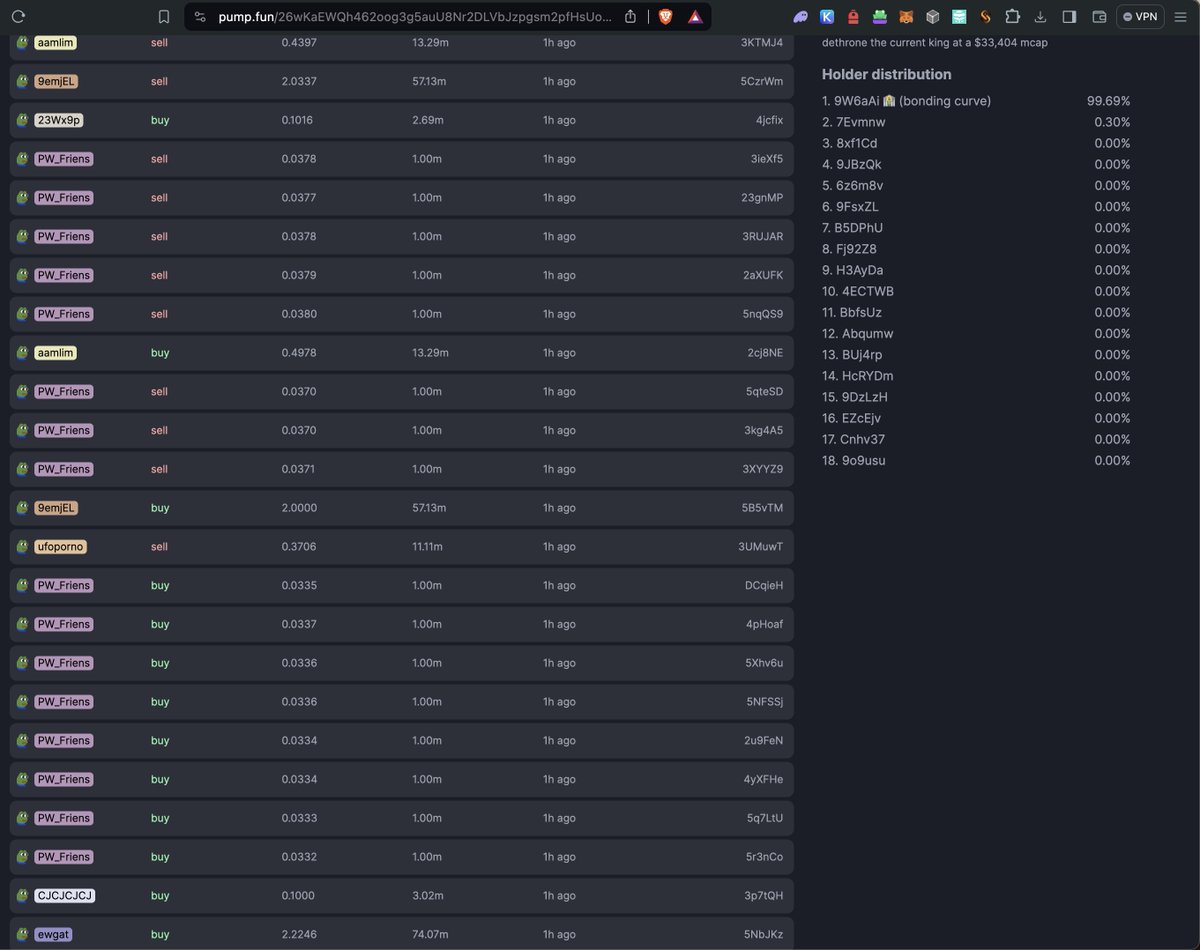Open PW_Friens profile in the 0.0332 buy row
The image size is (1200, 950).
(x=64, y=857)
